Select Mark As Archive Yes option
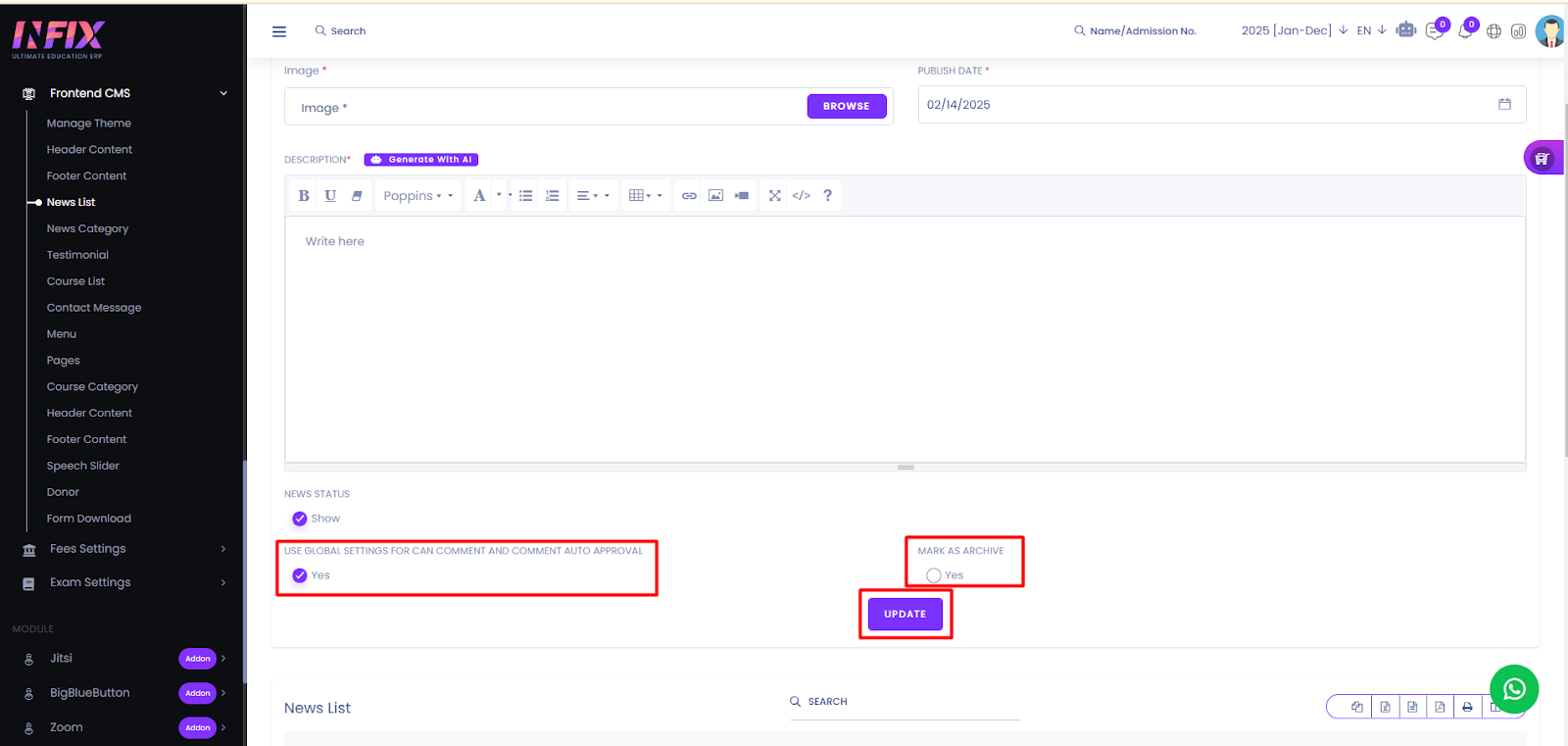Screen dimensions: 1568x746 click(x=934, y=575)
